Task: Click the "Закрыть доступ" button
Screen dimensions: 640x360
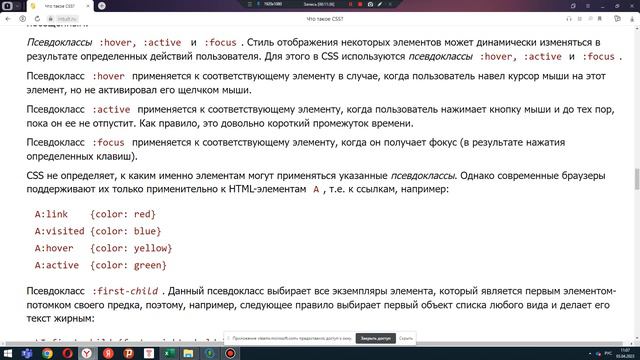Action: click(376, 338)
